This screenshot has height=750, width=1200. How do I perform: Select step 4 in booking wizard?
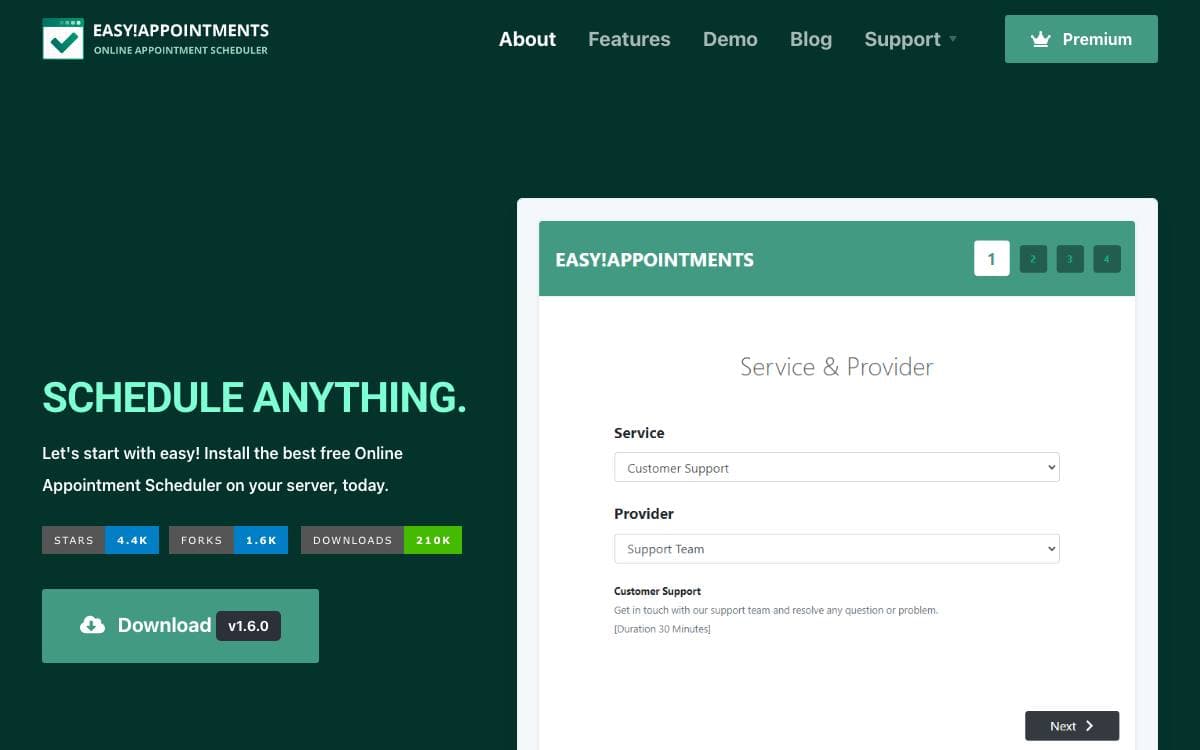pyautogui.click(x=1107, y=259)
